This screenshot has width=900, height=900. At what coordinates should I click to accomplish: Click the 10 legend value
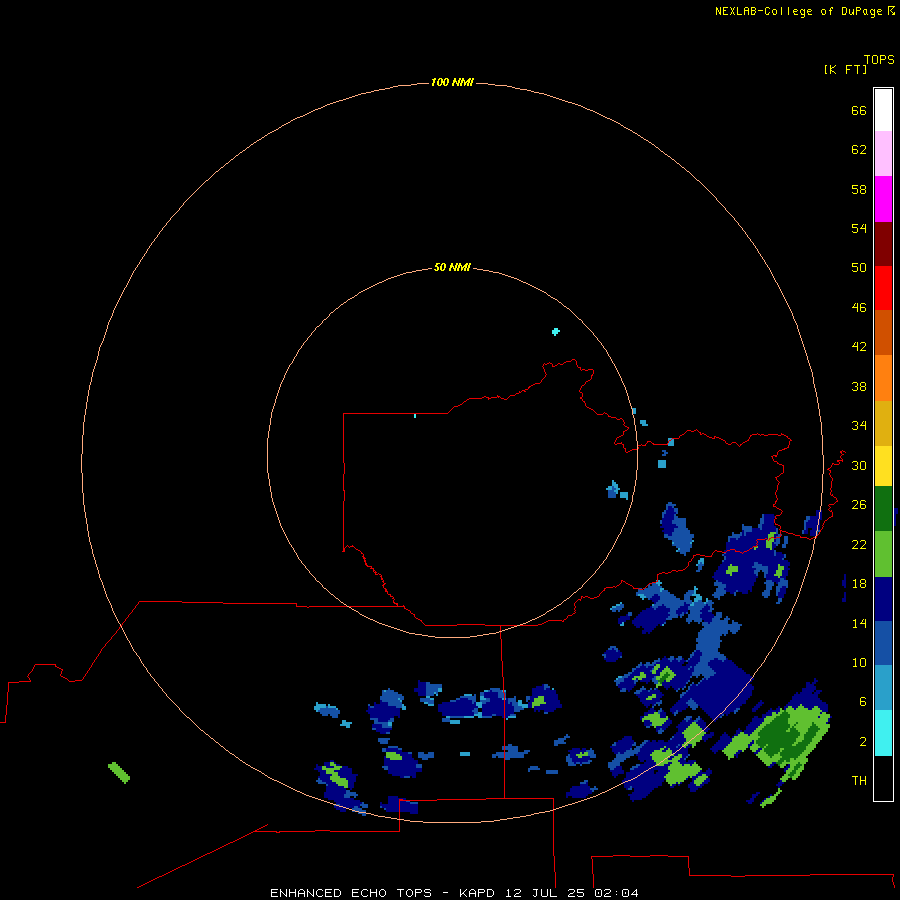[859, 662]
